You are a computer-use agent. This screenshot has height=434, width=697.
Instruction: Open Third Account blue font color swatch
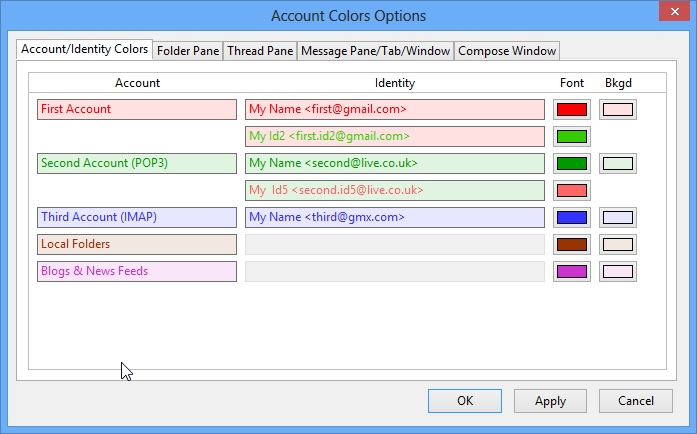(x=572, y=217)
